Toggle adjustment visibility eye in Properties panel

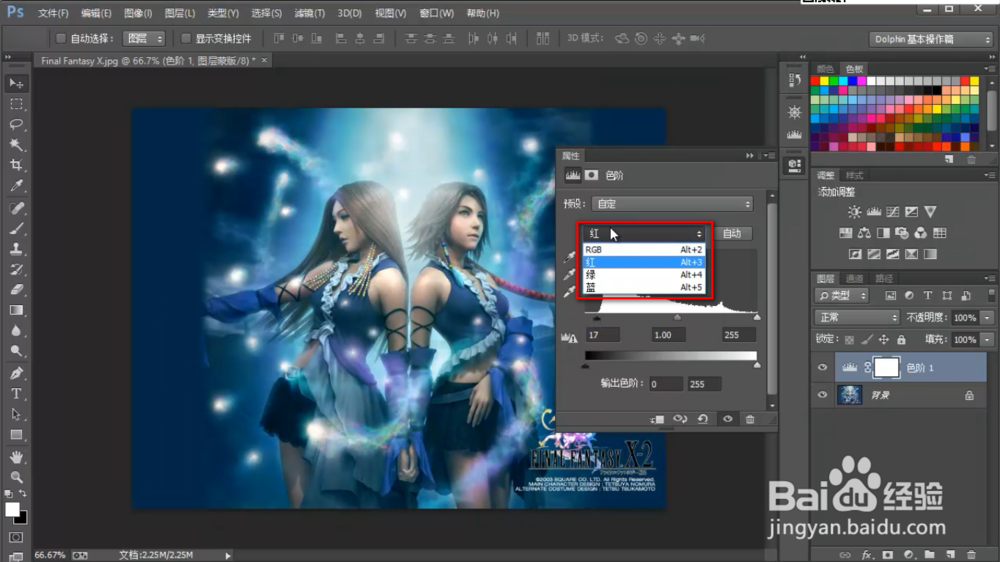pyautogui.click(x=727, y=419)
